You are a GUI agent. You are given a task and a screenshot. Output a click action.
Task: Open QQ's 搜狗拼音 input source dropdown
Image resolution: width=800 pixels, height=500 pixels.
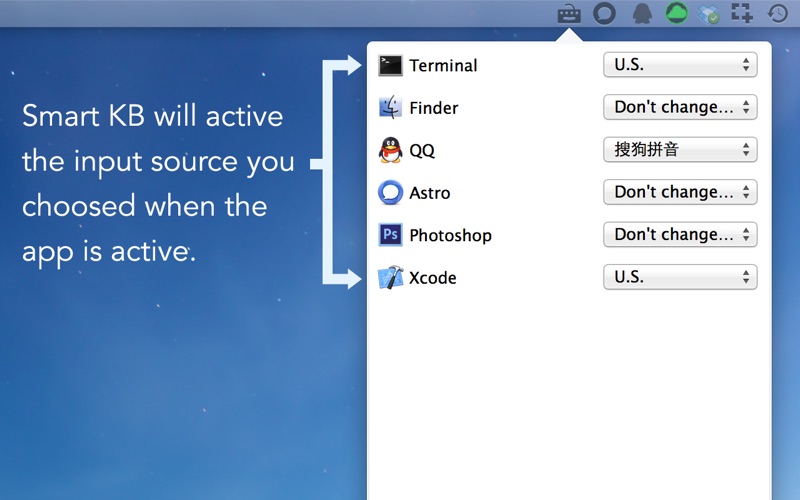pyautogui.click(x=680, y=149)
